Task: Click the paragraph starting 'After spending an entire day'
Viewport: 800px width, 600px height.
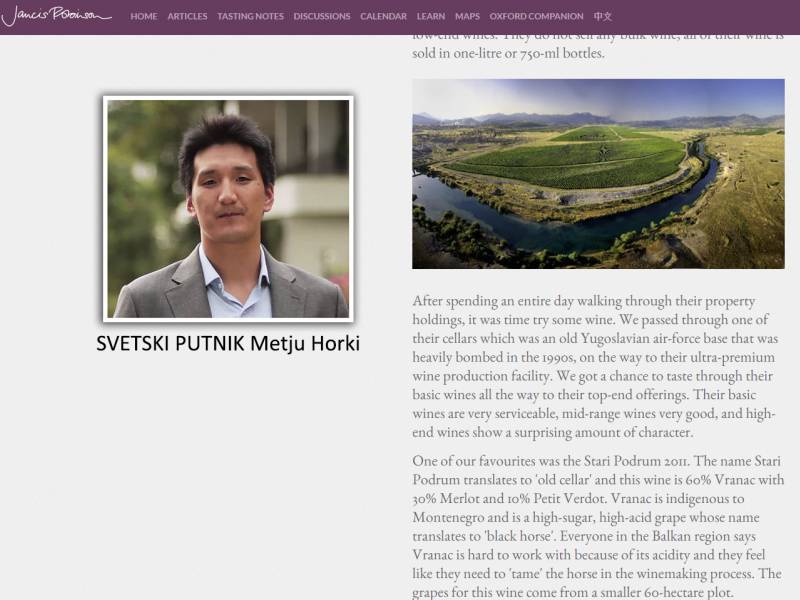Action: pos(597,366)
